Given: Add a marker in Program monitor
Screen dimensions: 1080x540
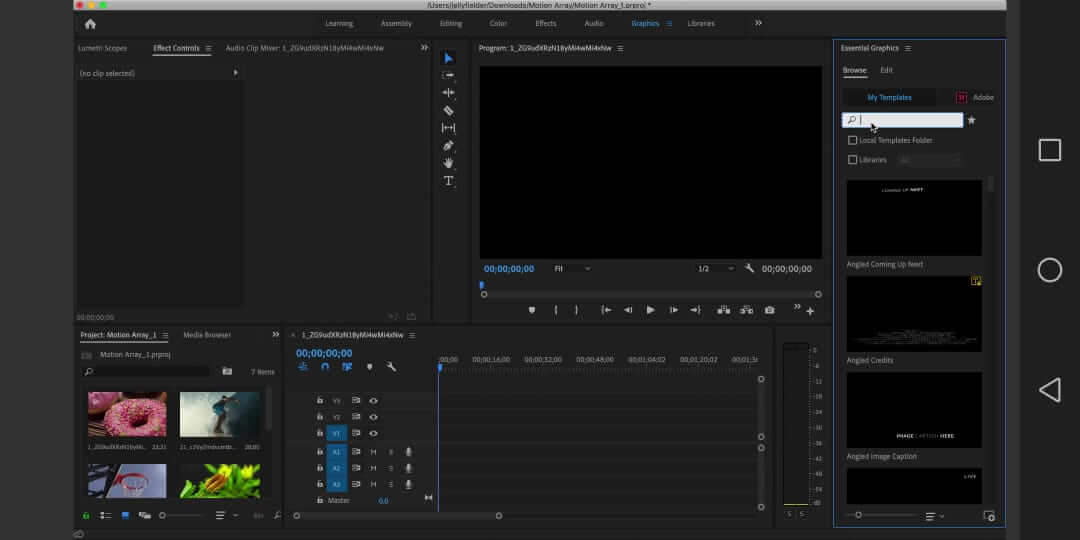Looking at the screenshot, I should click(531, 311).
